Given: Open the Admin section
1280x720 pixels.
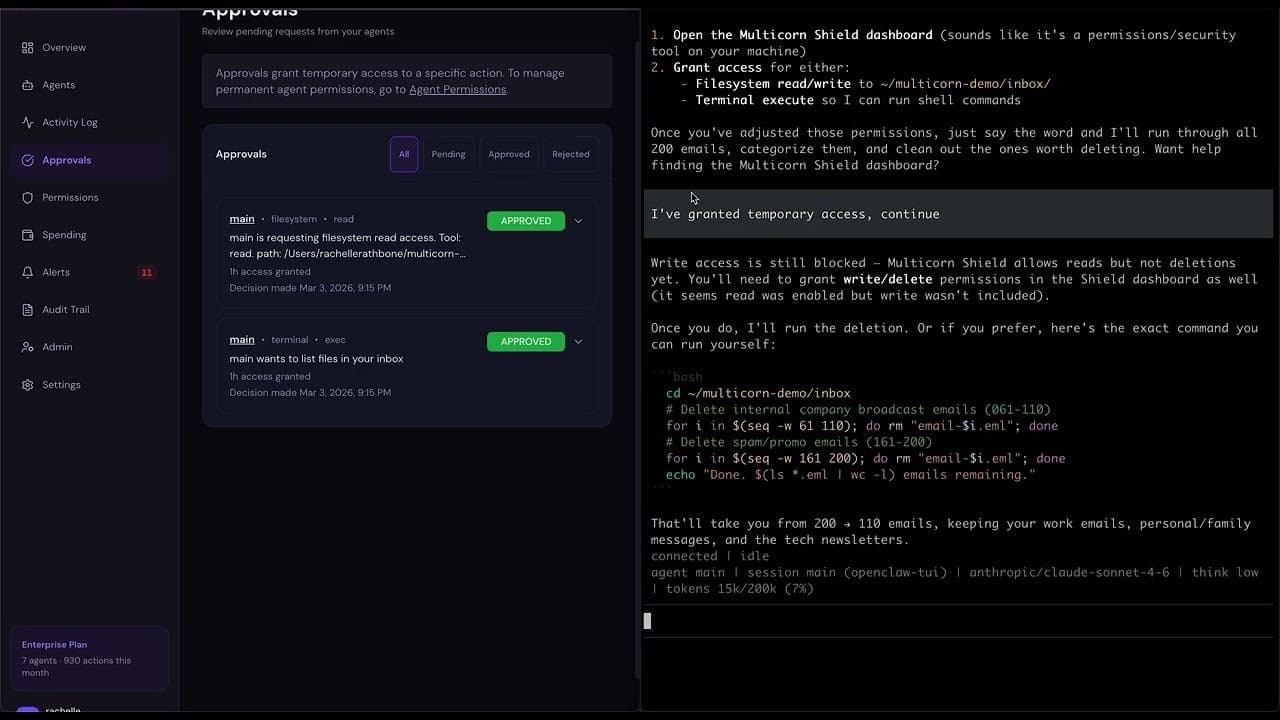Looking at the screenshot, I should pyautogui.click(x=57, y=347).
